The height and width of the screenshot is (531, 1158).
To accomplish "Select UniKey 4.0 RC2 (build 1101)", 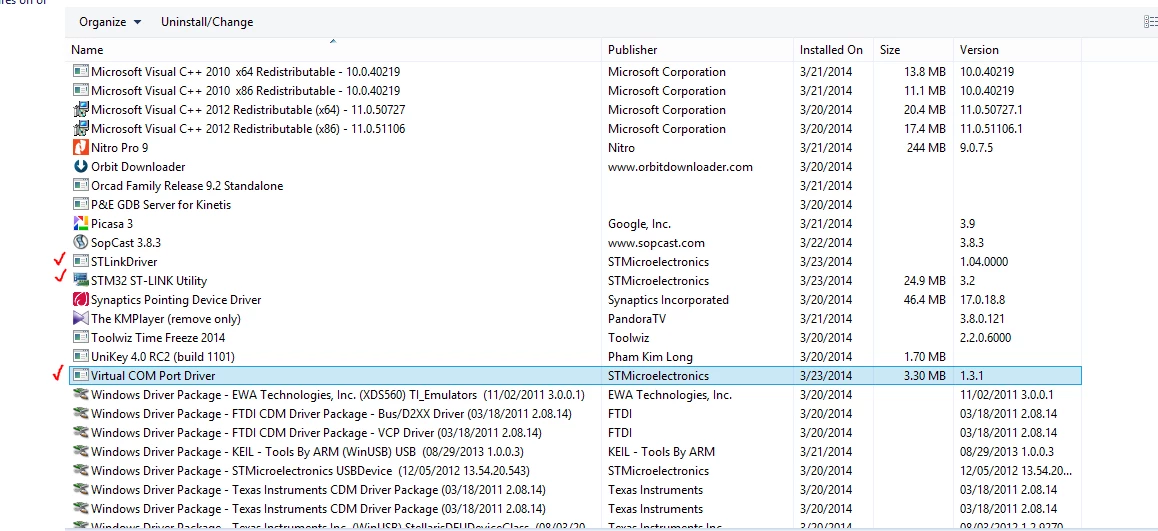I will pos(162,357).
